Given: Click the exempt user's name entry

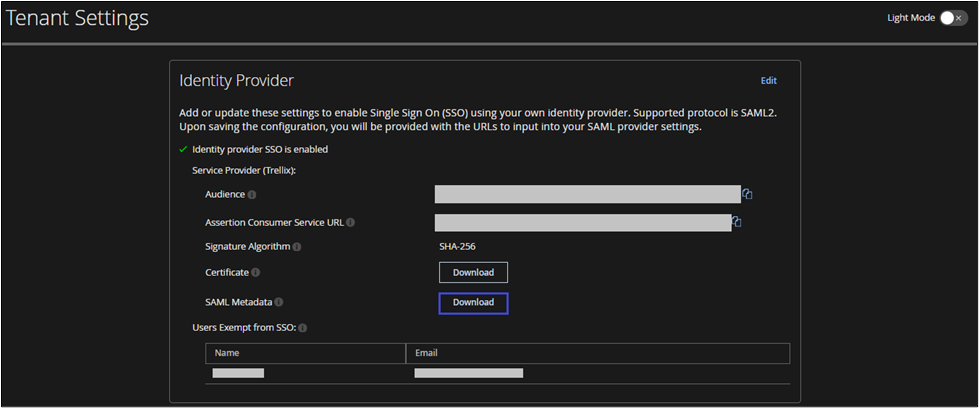Looking at the screenshot, I should coord(238,373).
